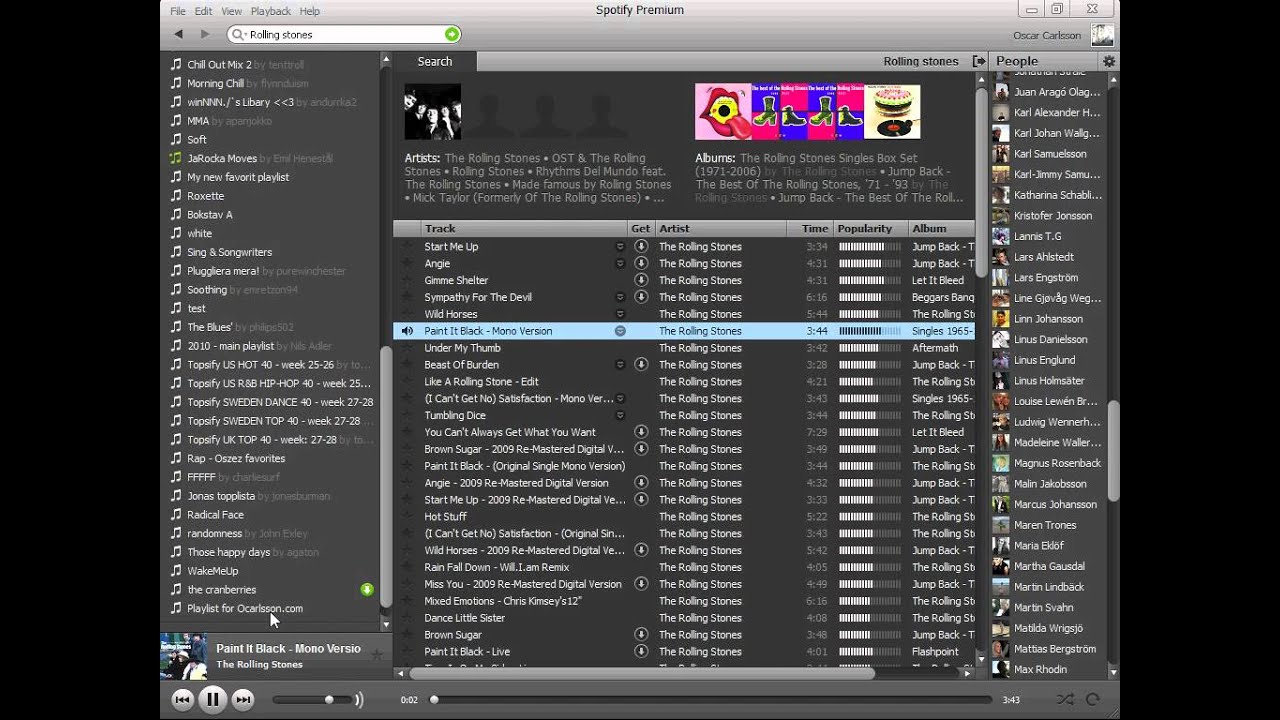
Task: Click the Get download icon for Start Me Up
Action: [641, 246]
